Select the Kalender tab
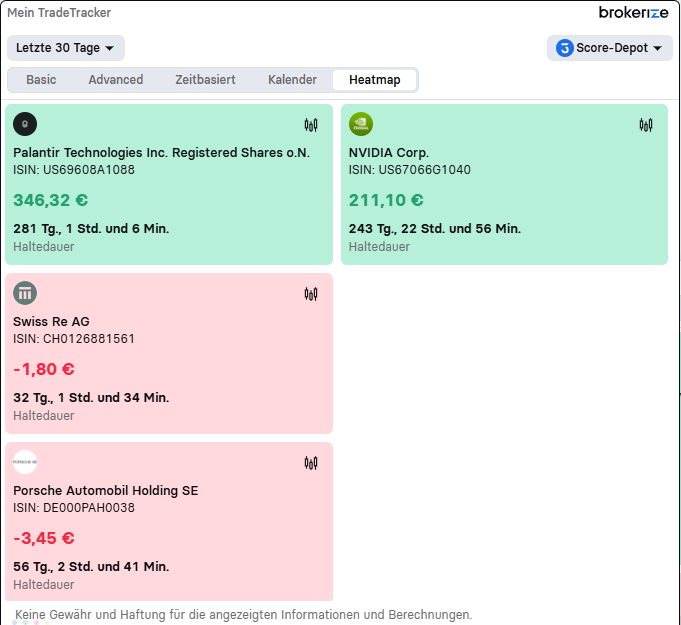Screen dimensions: 681x625 292,80
